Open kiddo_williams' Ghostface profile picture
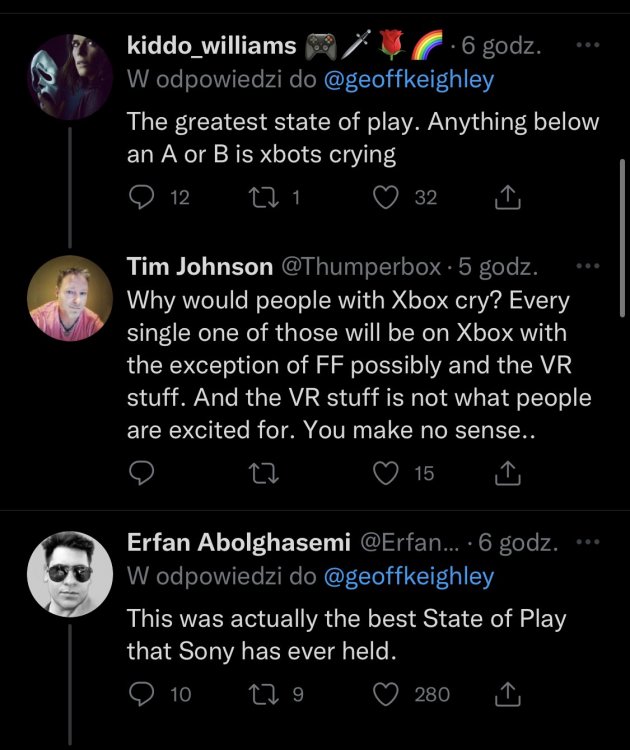Image resolution: width=630 pixels, height=750 pixels. point(69,76)
